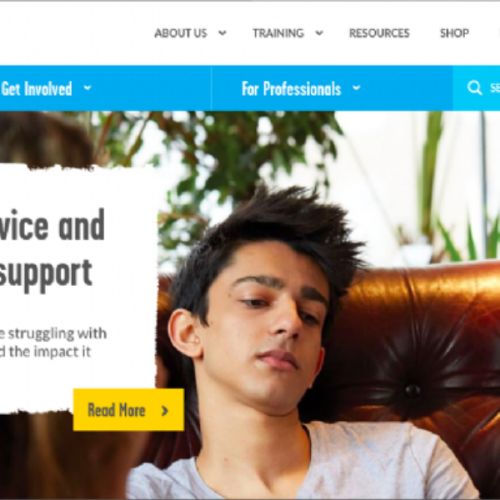This screenshot has height=500, width=500.
Task: Click the magnifying glass search icon
Action: click(474, 88)
